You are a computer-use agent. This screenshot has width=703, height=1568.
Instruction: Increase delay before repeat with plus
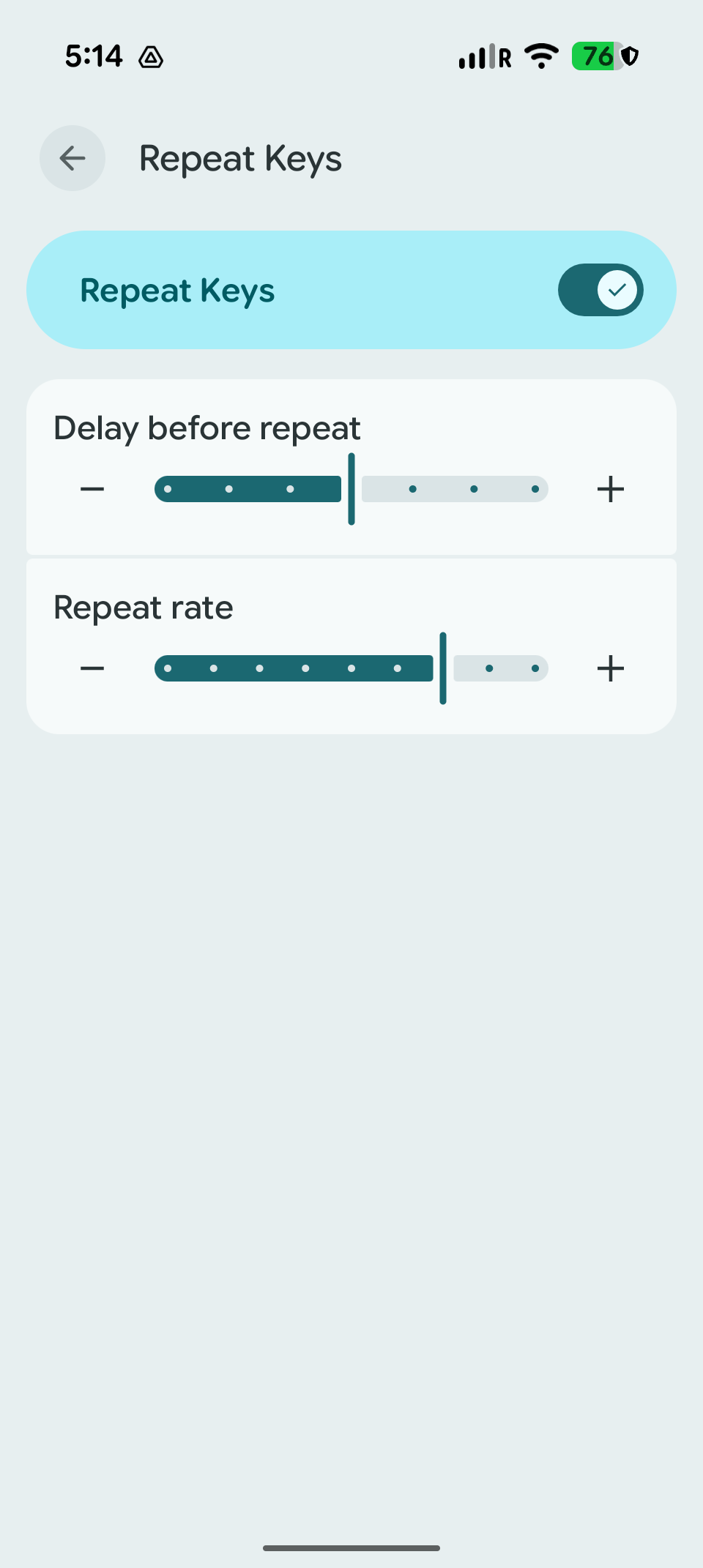[x=610, y=489]
